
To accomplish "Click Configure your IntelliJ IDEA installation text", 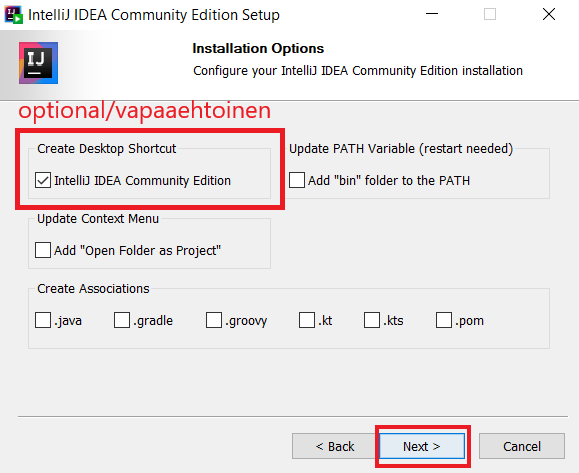I will point(358,71).
